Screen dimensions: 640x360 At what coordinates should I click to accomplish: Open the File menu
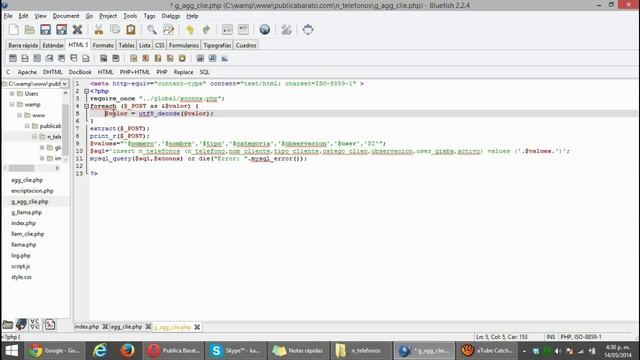click(x=8, y=16)
